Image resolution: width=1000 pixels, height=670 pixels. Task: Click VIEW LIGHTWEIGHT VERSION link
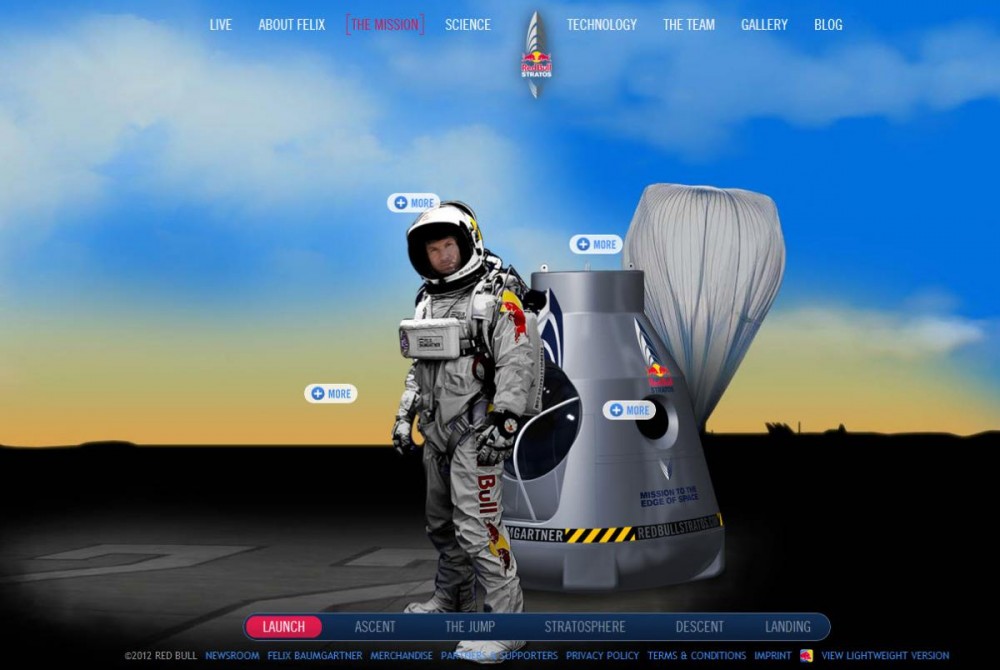[885, 655]
